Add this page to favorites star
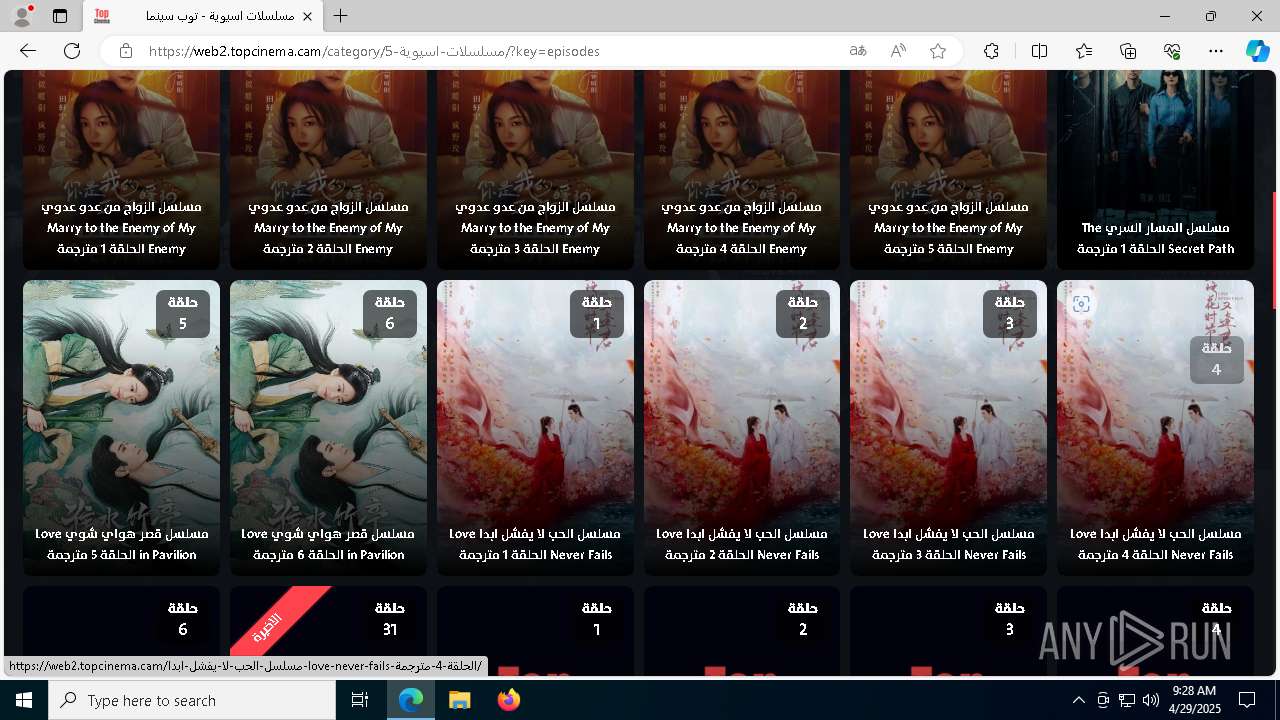Screen dimensions: 1280x720 click(x=938, y=51)
